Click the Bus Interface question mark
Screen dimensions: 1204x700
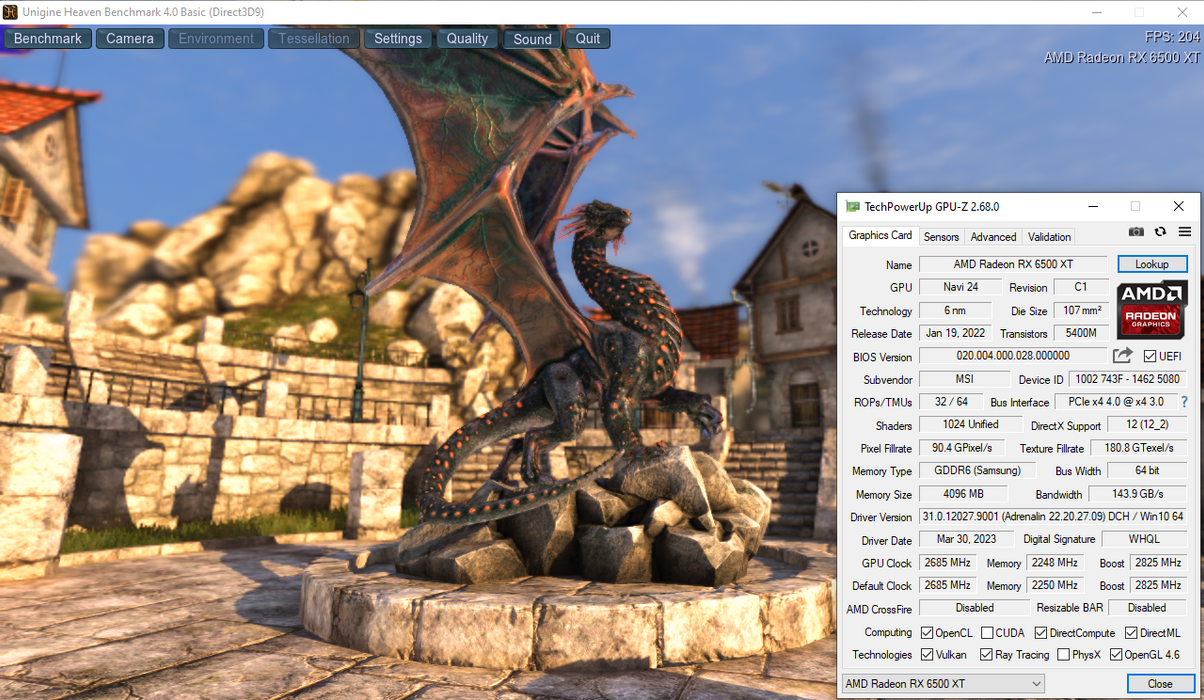point(1184,402)
